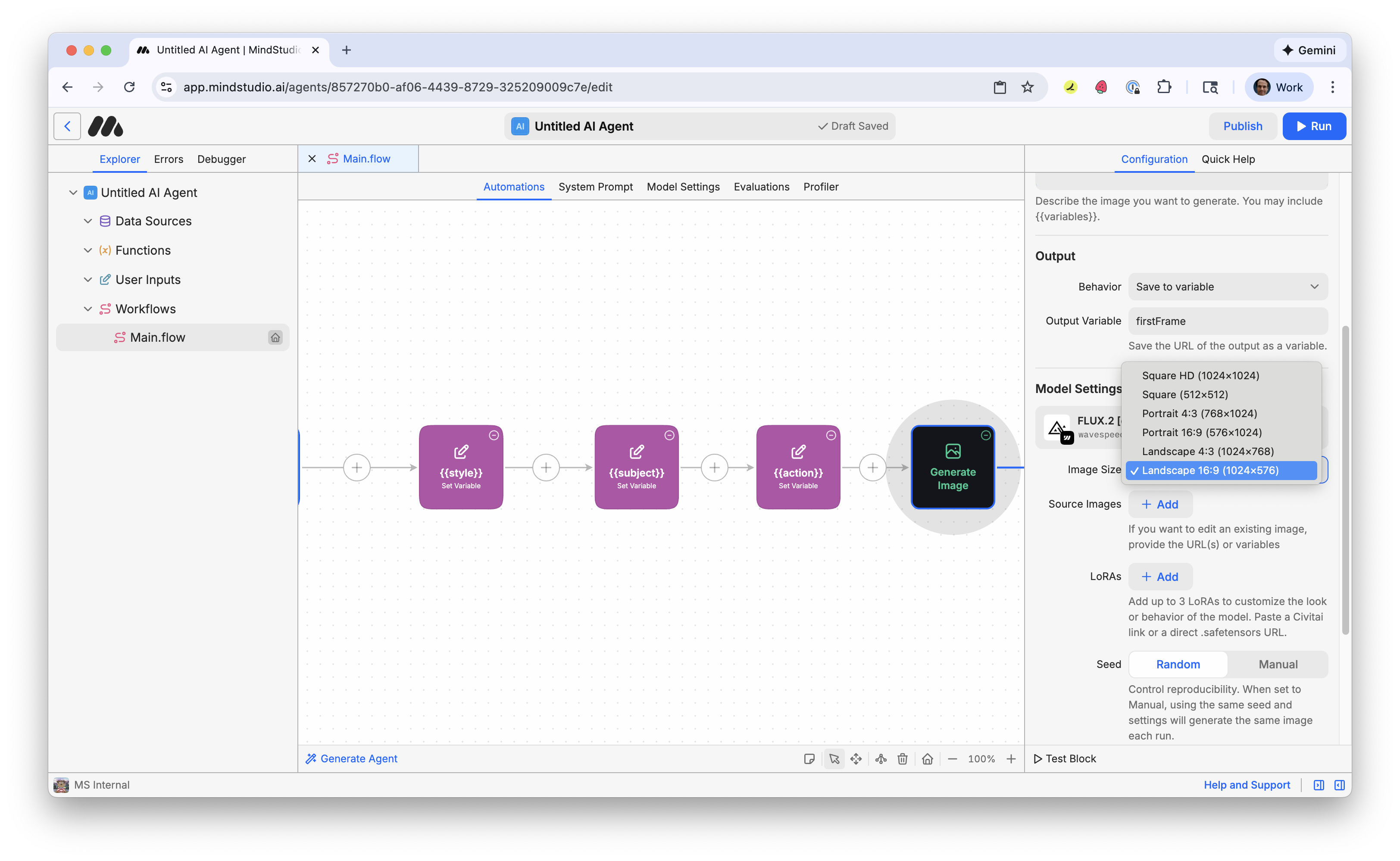Add a sticky note to the canvas
Screen dimensions: 1400x861
809,758
